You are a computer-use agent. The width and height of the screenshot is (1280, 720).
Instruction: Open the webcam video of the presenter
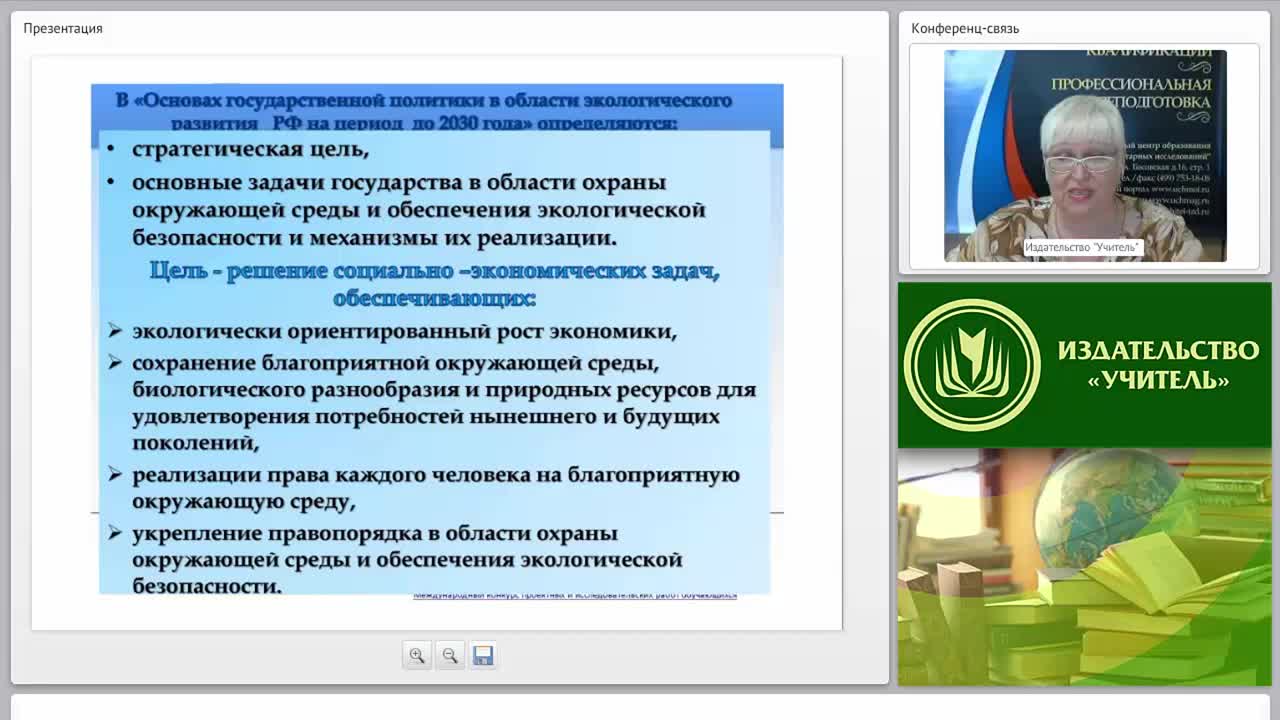pos(1085,156)
